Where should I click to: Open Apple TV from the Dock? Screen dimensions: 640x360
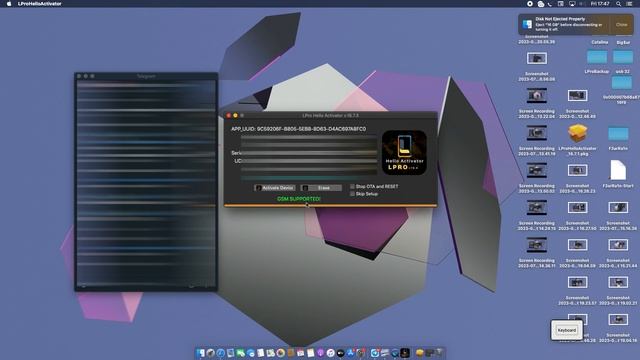340,353
